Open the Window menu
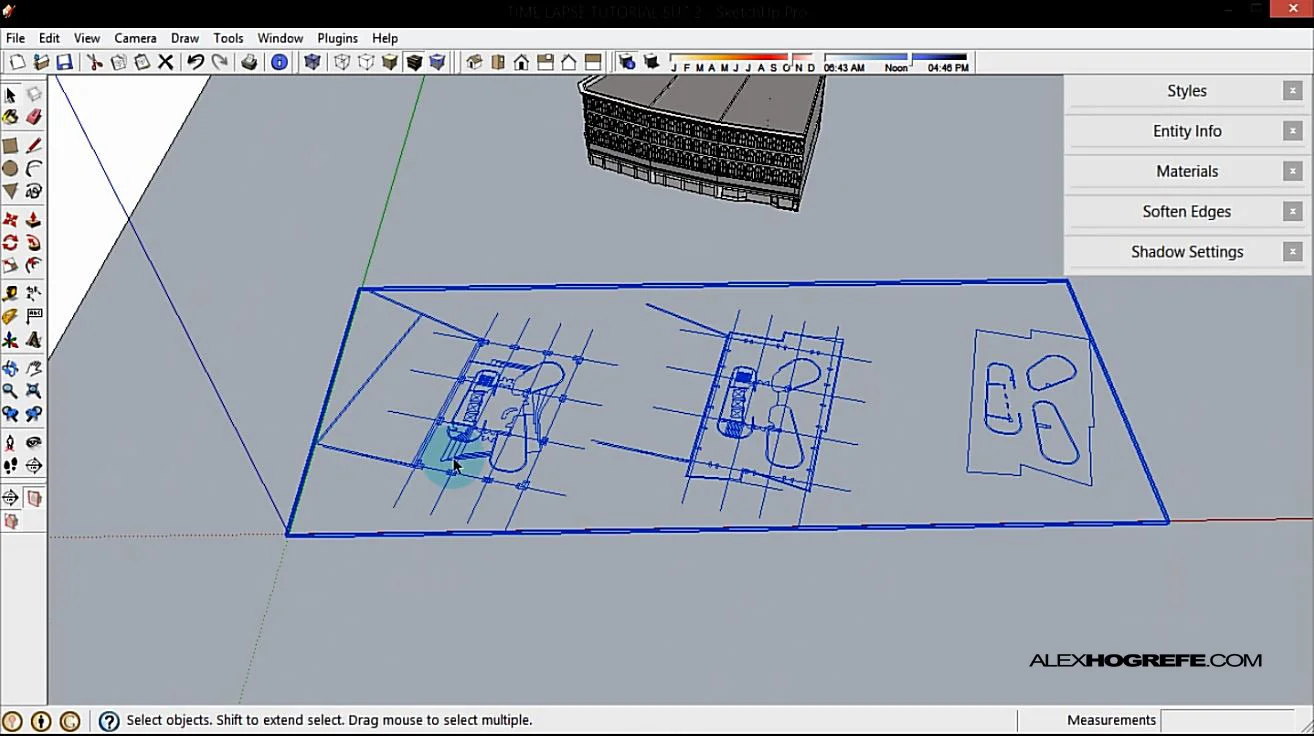The image size is (1314, 736). click(x=280, y=38)
